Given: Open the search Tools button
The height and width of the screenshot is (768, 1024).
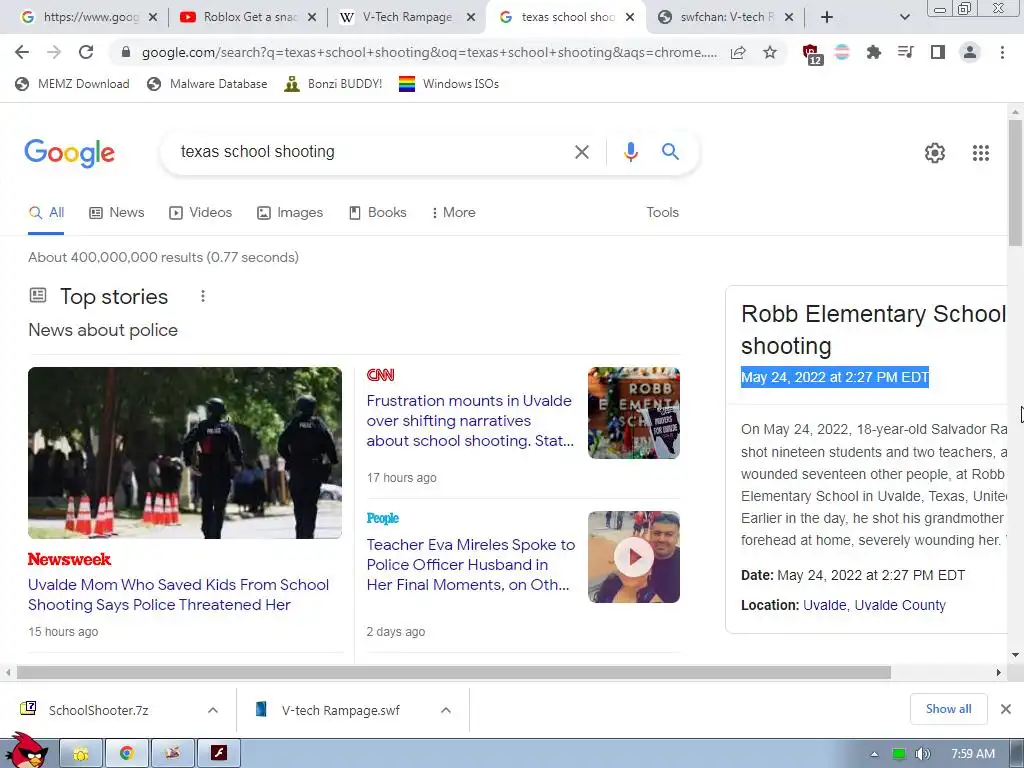Looking at the screenshot, I should pos(662,213).
